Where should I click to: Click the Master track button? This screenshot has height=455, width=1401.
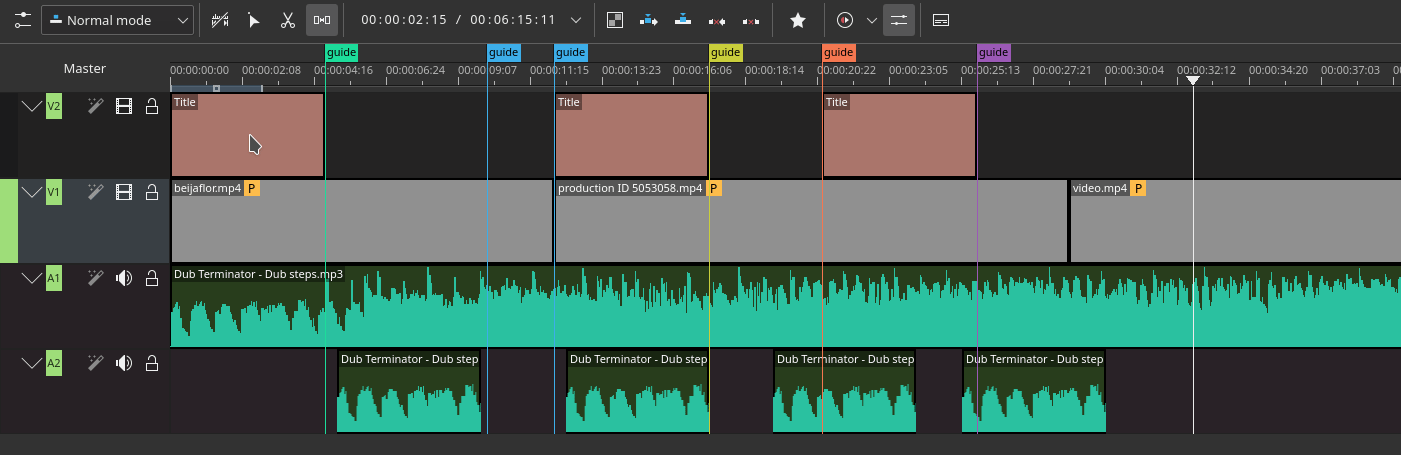[x=85, y=69]
